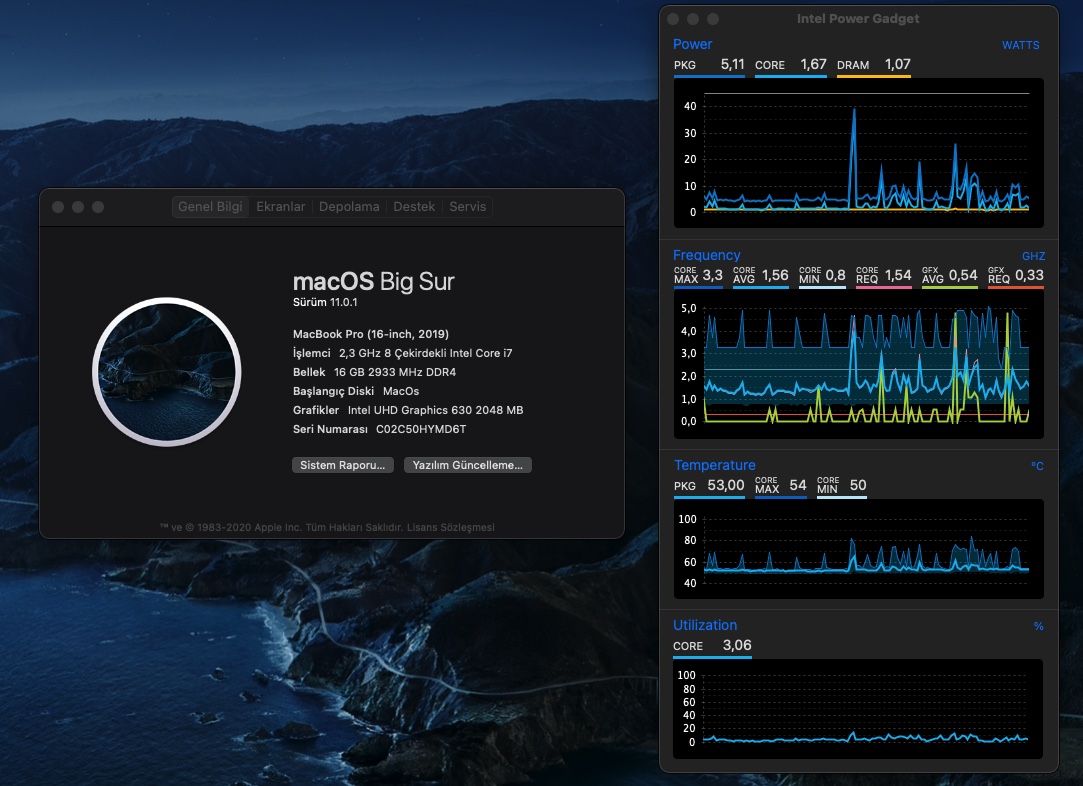Viewport: 1083px width, 786px height.
Task: Open the Depolama tab
Action: click(349, 207)
